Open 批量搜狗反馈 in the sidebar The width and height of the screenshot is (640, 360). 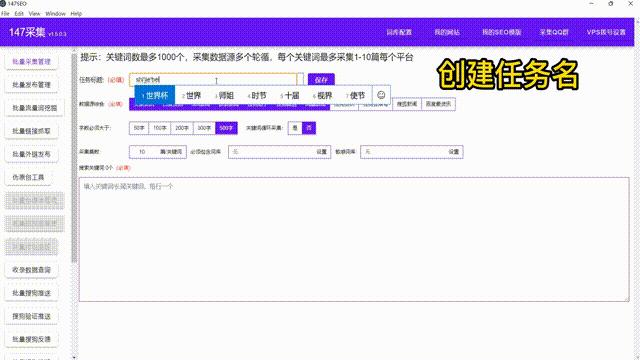coord(31,339)
